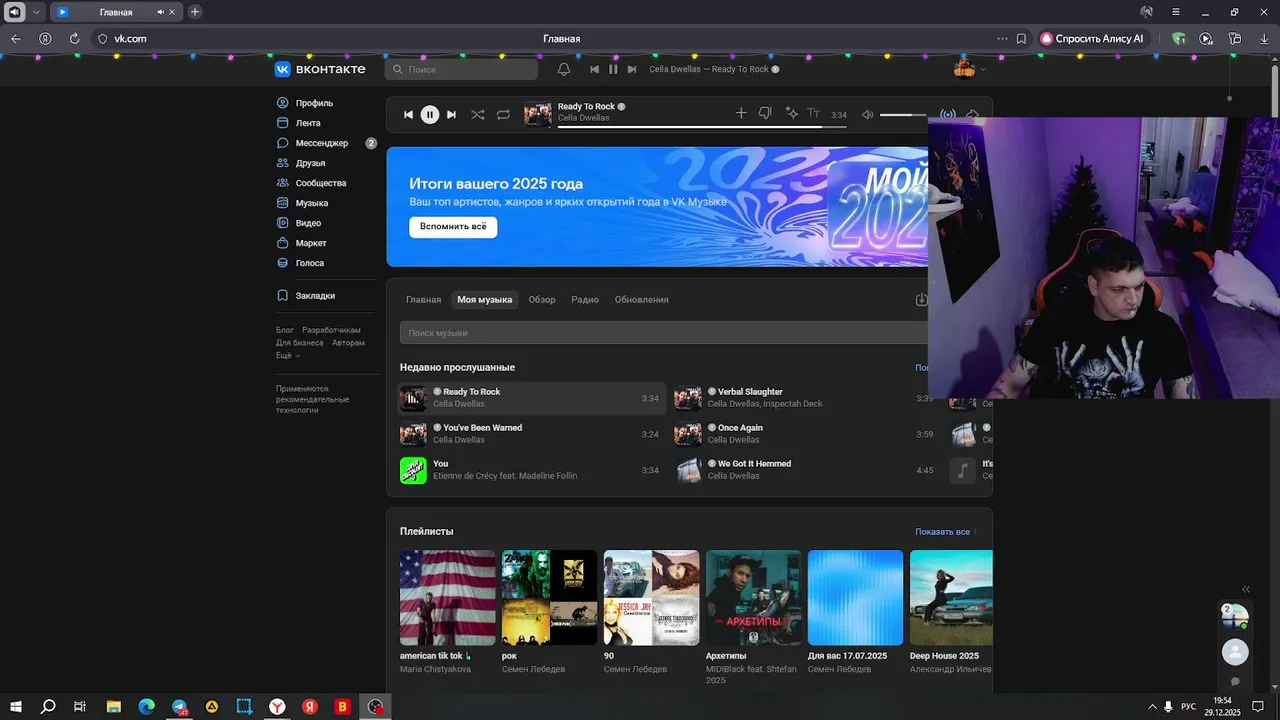The width and height of the screenshot is (1280, 720).
Task: Open a new browser tab with plus
Action: tap(195, 12)
